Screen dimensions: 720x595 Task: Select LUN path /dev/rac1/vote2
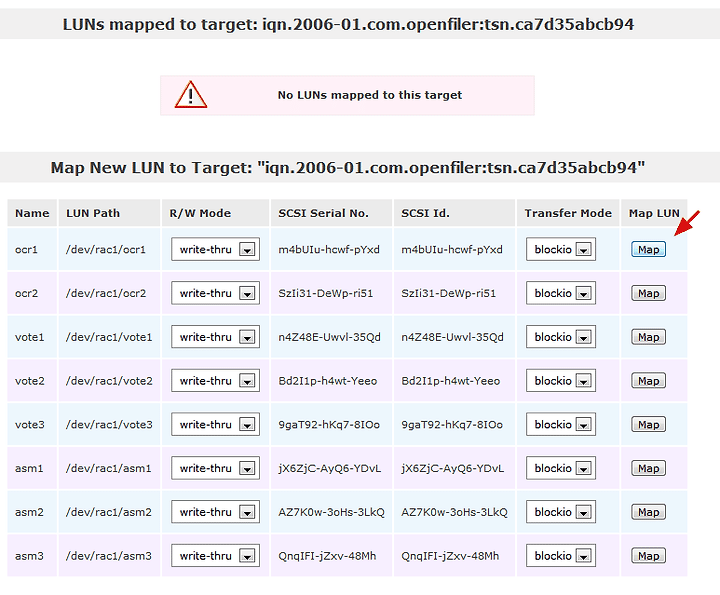(x=109, y=381)
